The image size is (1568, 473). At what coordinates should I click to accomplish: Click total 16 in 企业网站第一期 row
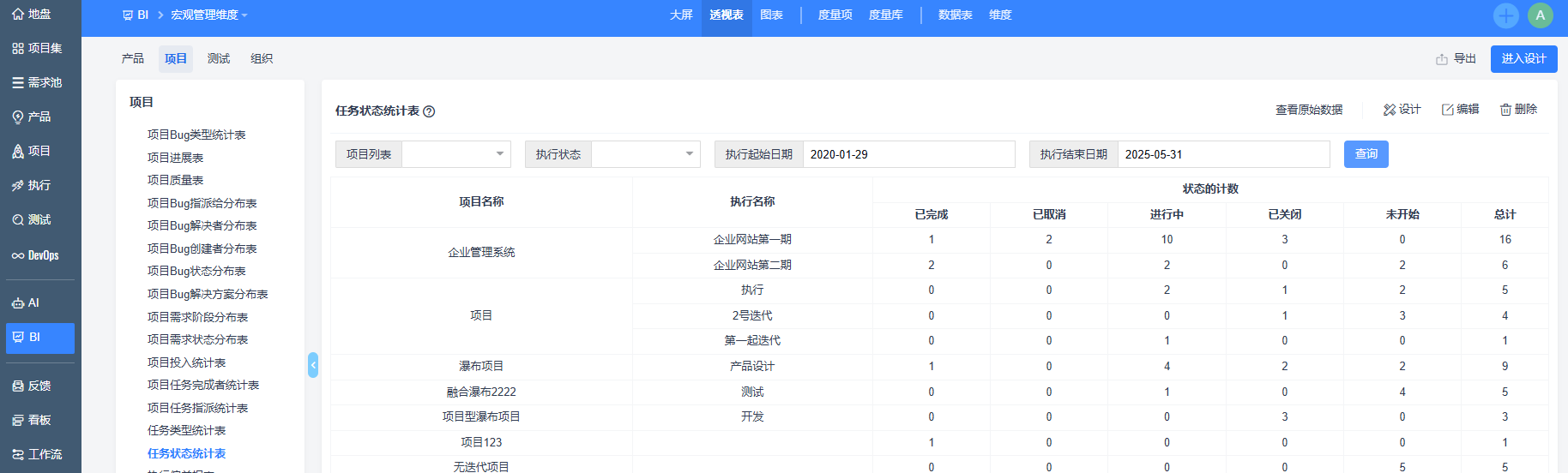pos(1505,240)
